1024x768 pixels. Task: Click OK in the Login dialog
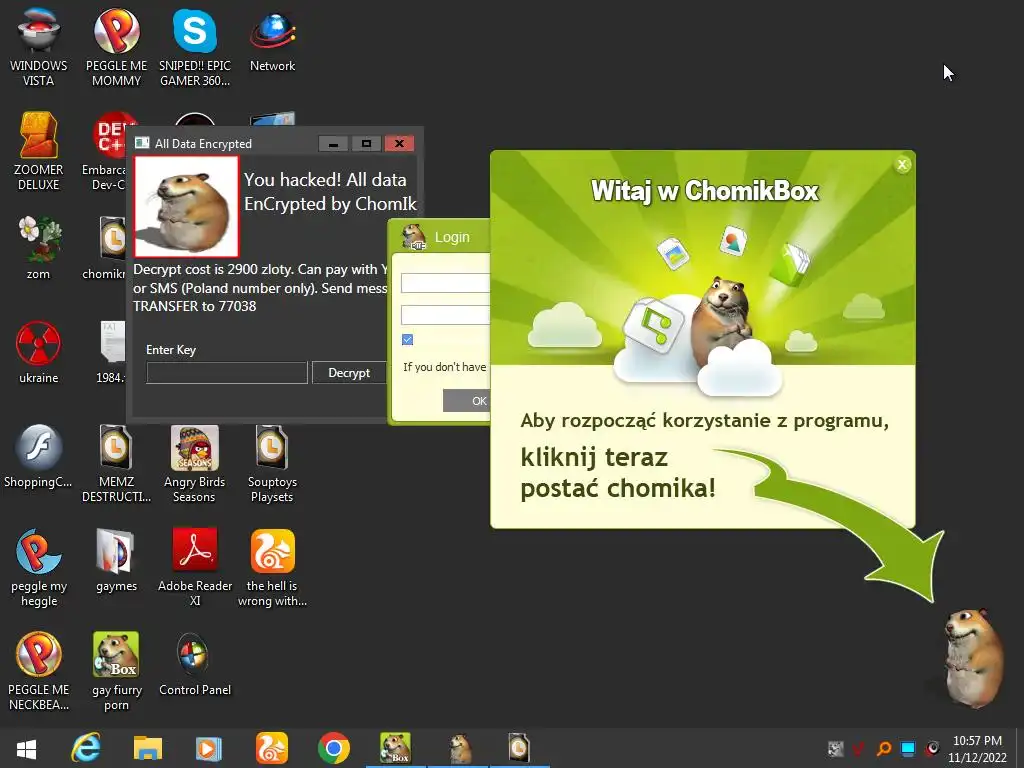pyautogui.click(x=466, y=401)
